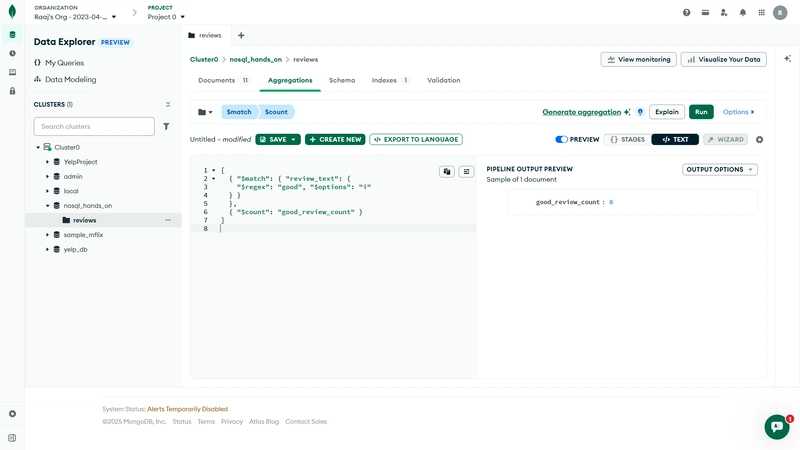Filter clusters with funnel icon
Image resolution: width=800 pixels, height=450 pixels.
click(x=166, y=127)
